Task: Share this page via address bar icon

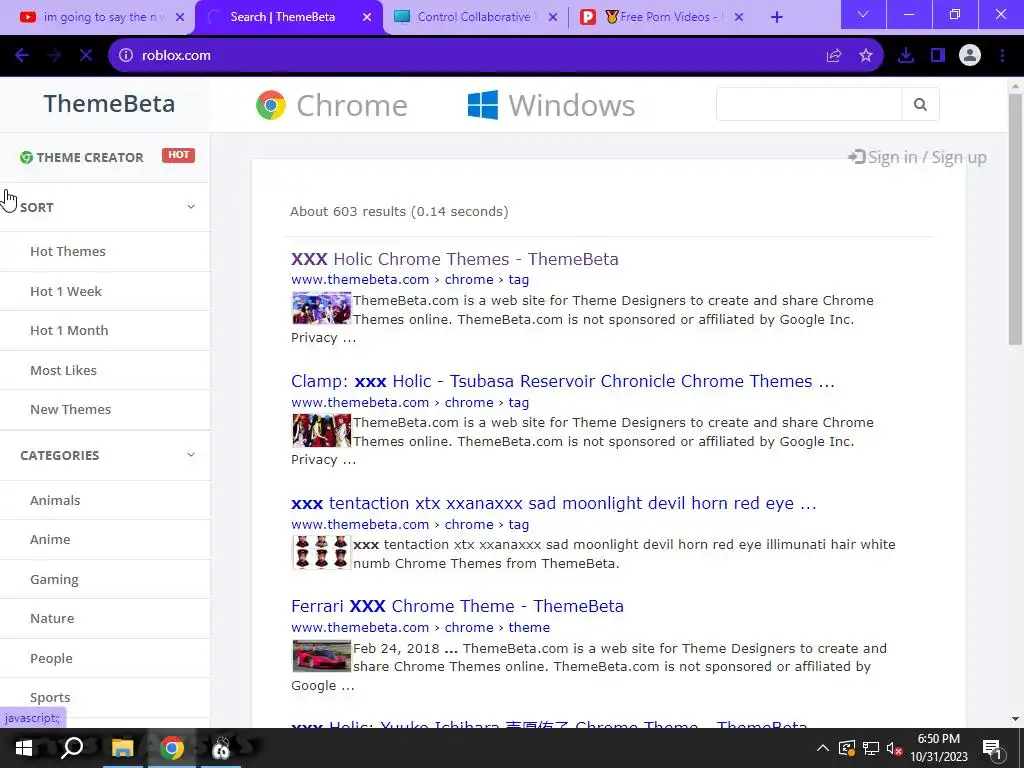Action: [834, 56]
